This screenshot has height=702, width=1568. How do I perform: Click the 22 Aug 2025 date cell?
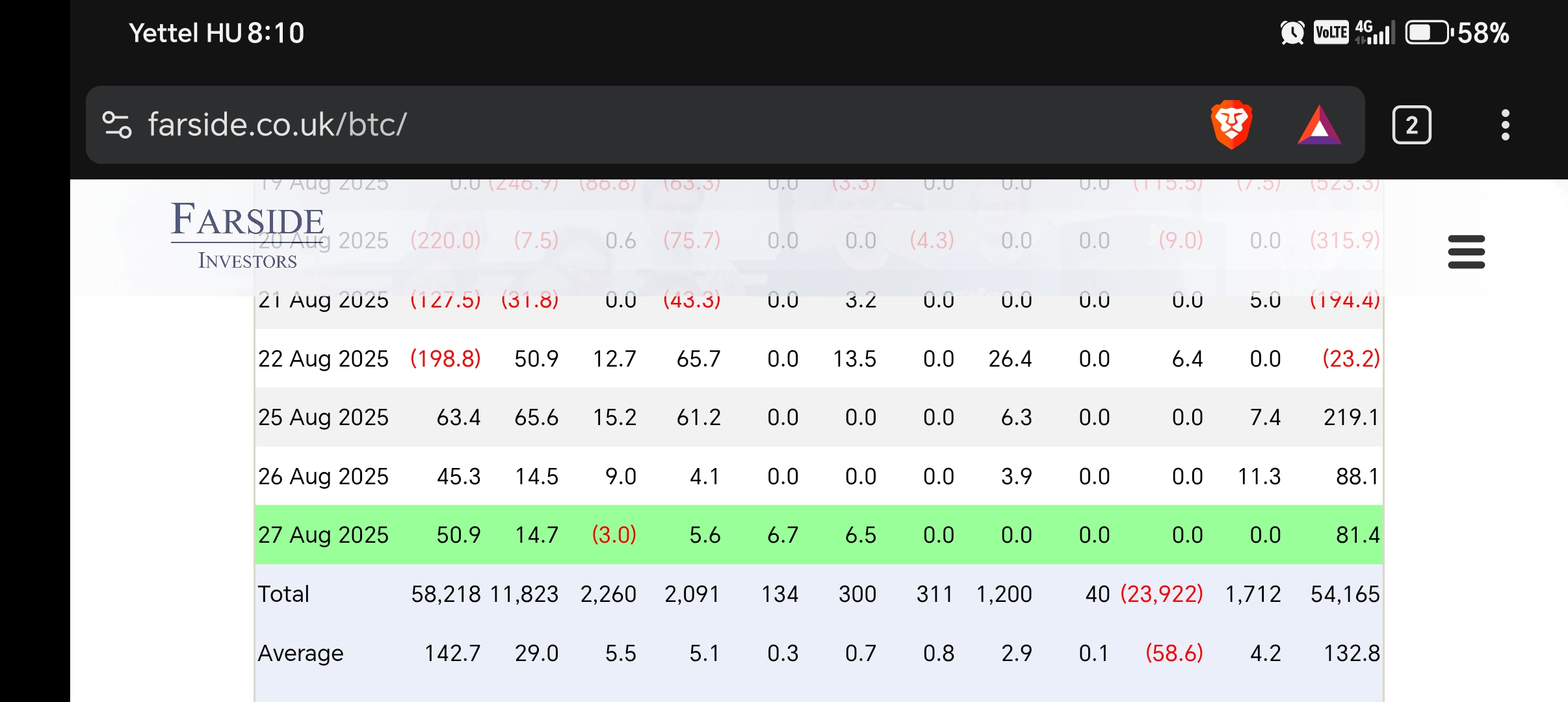click(x=323, y=359)
